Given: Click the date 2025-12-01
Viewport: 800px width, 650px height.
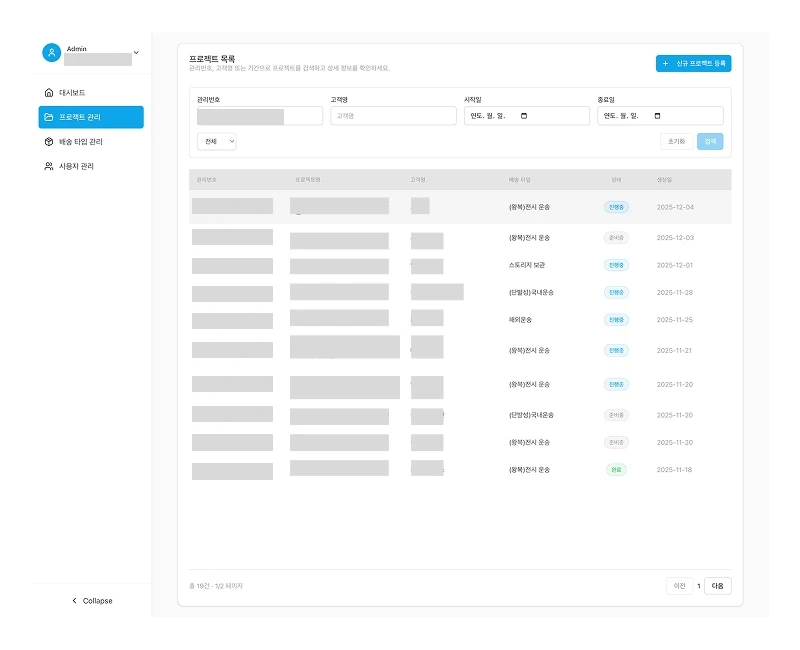Looking at the screenshot, I should click(x=674, y=265).
